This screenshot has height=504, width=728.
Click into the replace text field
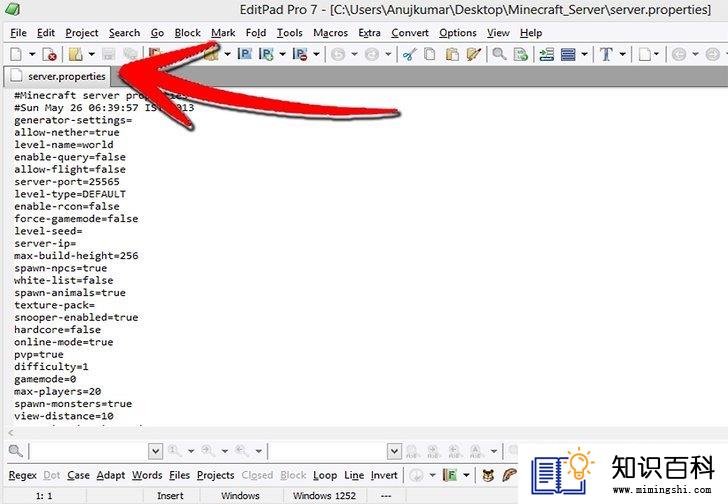coord(328,451)
